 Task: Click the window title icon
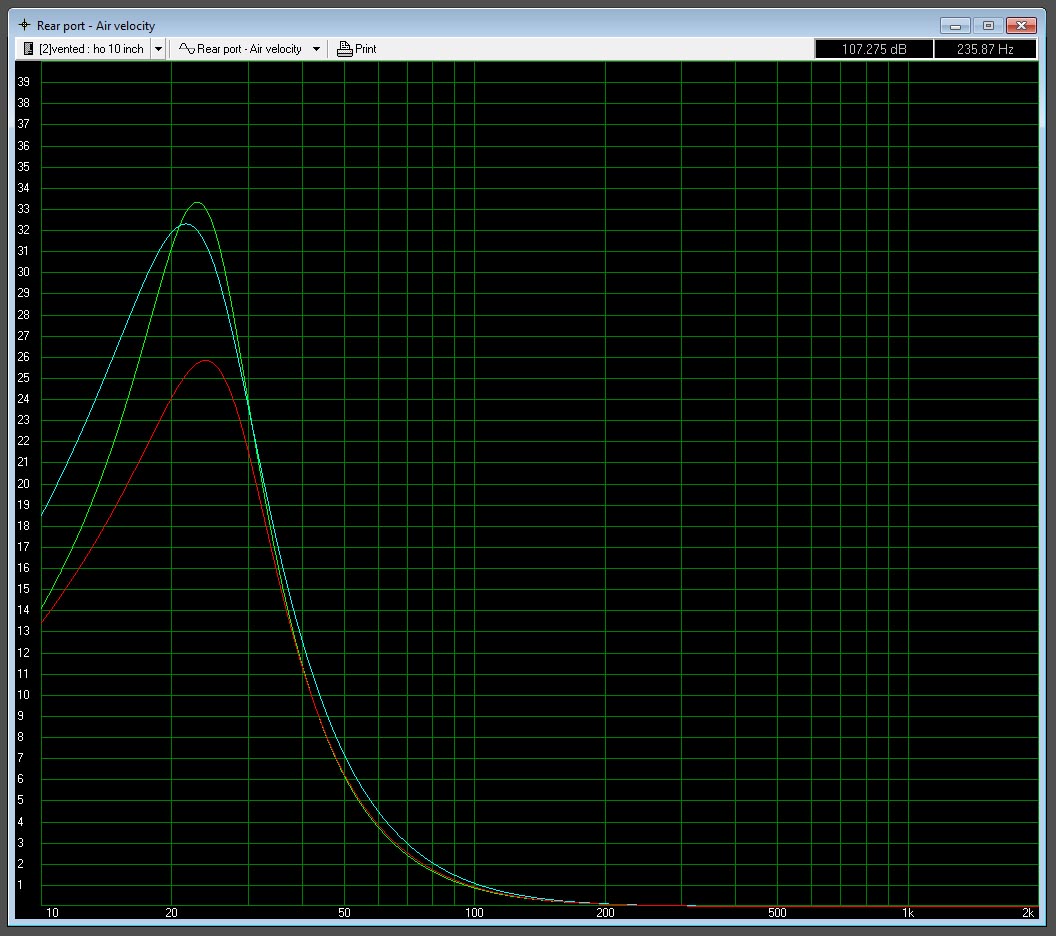[24, 25]
